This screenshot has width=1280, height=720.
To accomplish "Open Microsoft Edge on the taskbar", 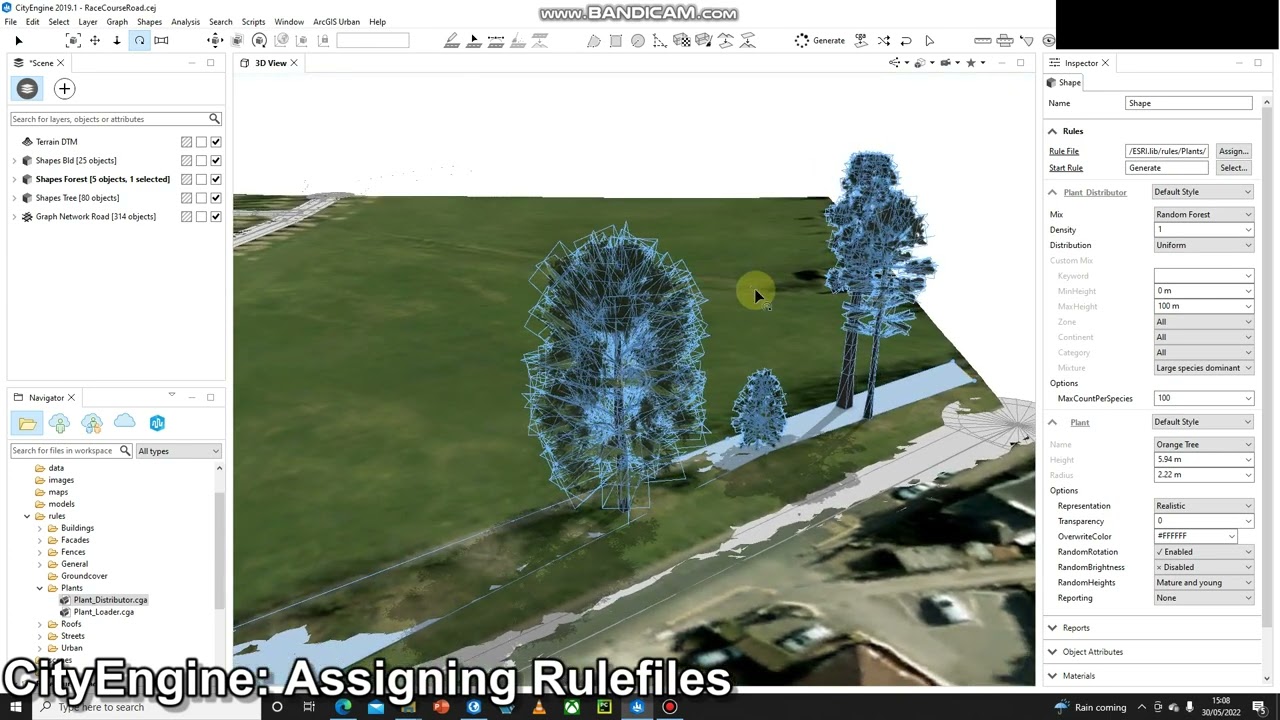I will tap(343, 707).
